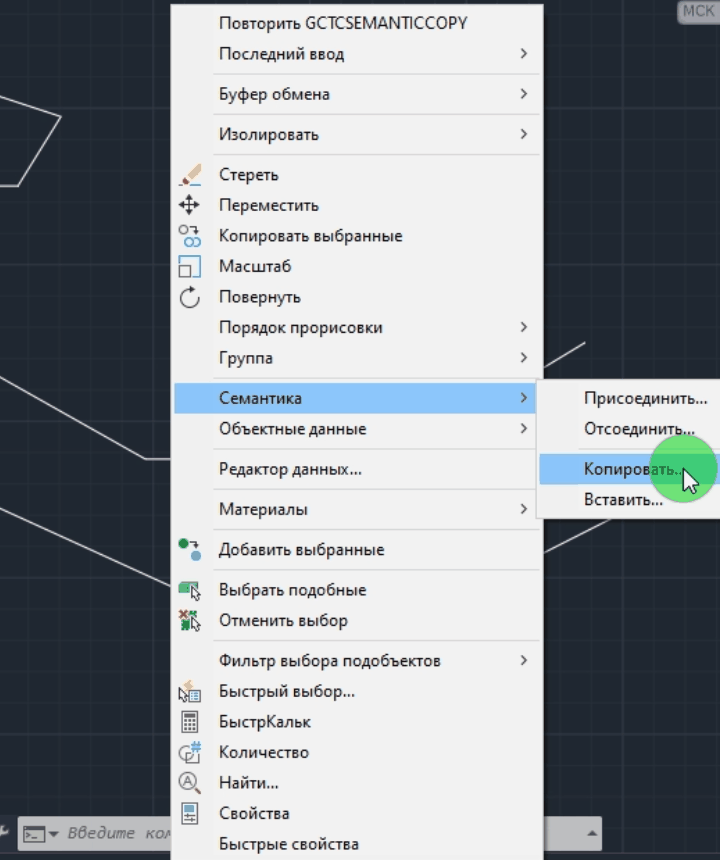The image size is (720, 860).
Task: Open the command line history dropdown arrow
Action: [x=593, y=833]
